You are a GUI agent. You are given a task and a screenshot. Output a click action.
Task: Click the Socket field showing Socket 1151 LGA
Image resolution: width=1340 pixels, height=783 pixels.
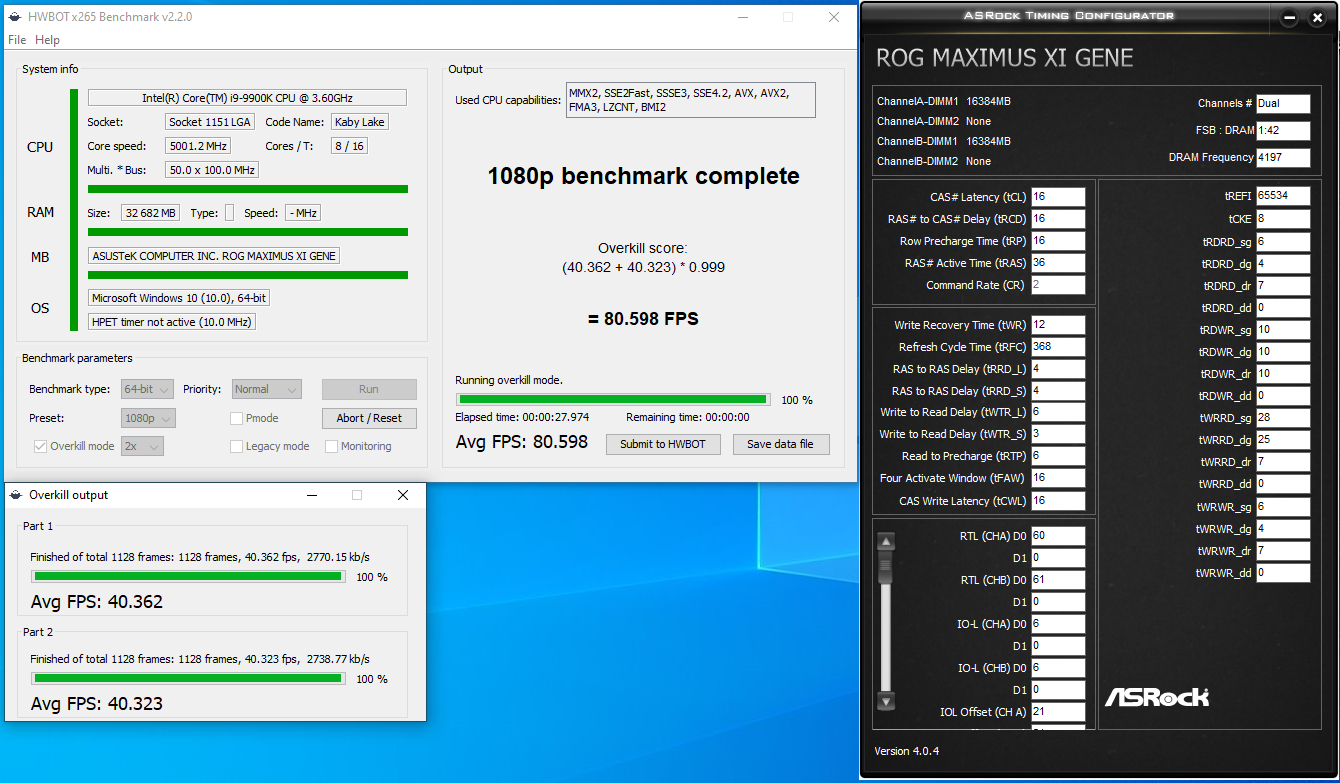[x=211, y=122]
